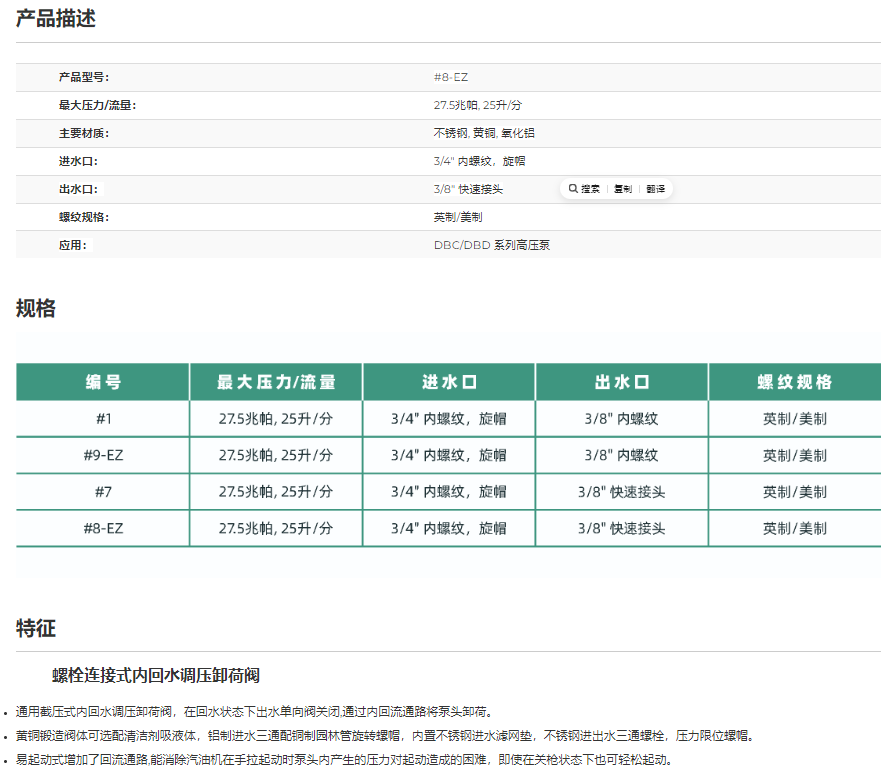Click the 最大压力/流量 table column header

(276, 382)
